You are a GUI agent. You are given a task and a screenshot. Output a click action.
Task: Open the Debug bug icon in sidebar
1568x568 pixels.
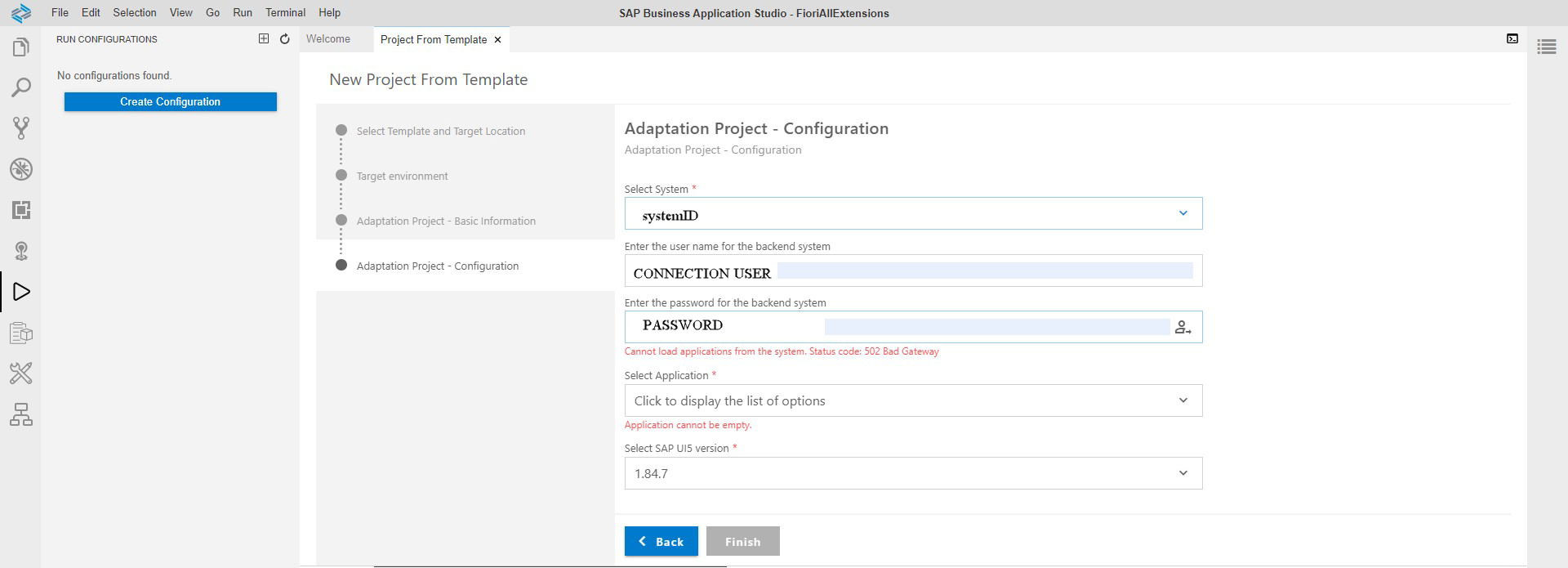21,169
